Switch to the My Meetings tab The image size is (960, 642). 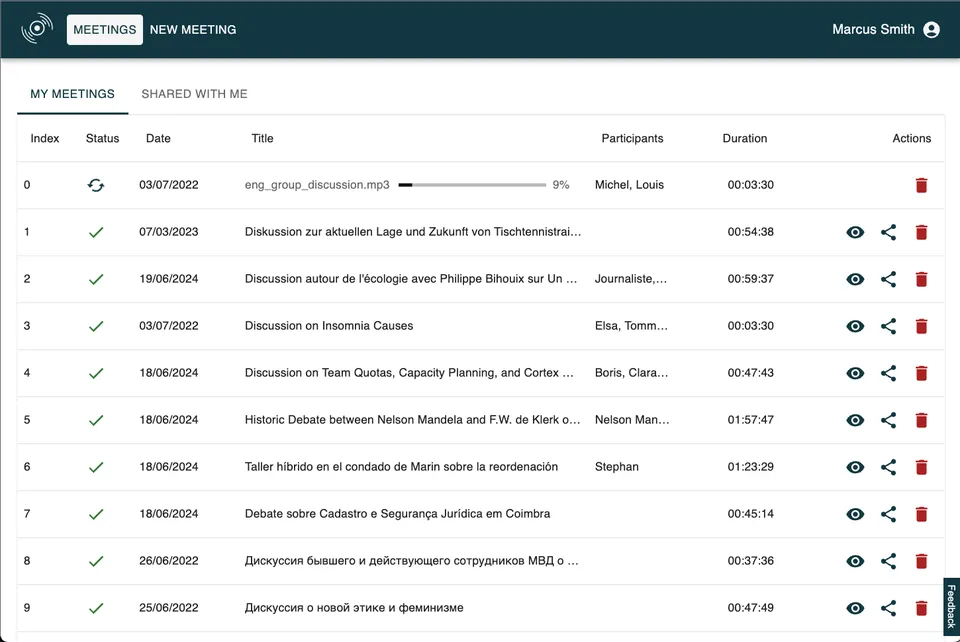[72, 94]
